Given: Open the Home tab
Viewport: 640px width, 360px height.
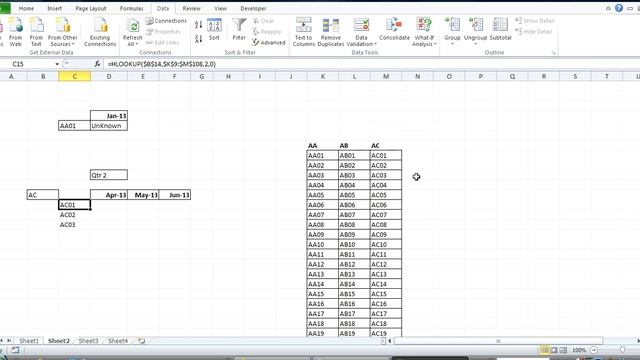Looking at the screenshot, I should click(x=26, y=8).
